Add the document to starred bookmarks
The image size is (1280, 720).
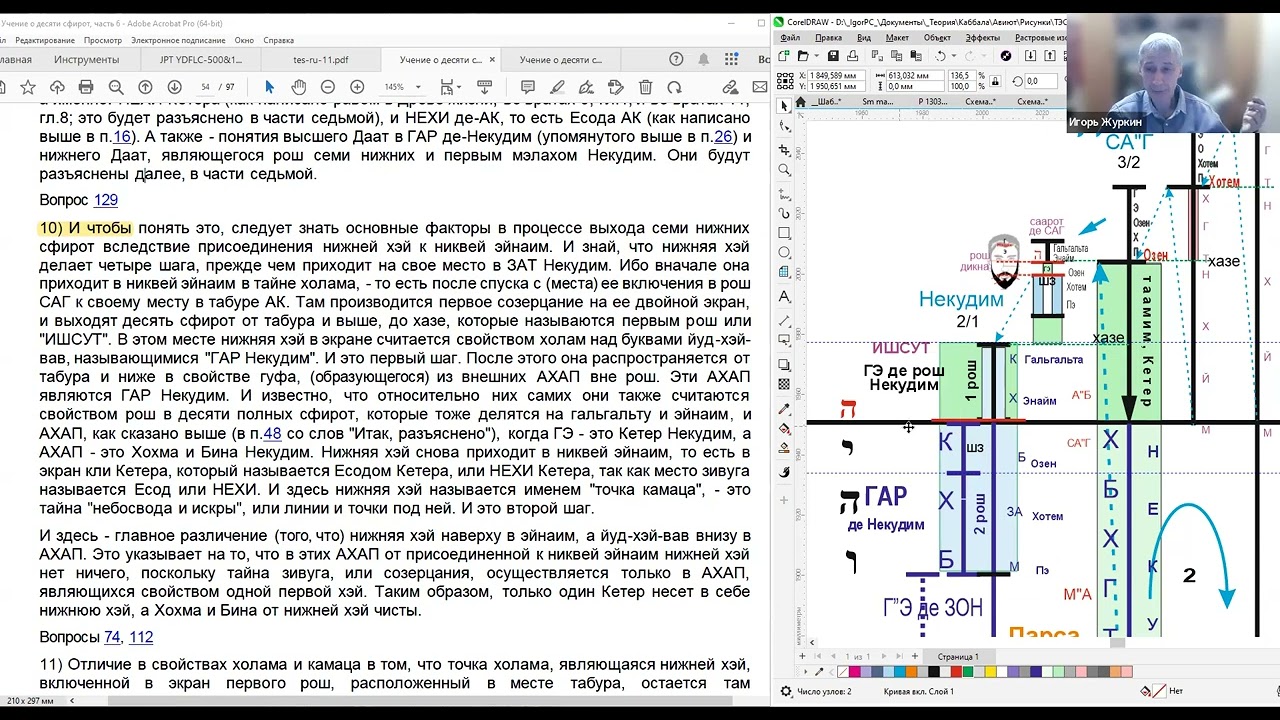[28, 87]
